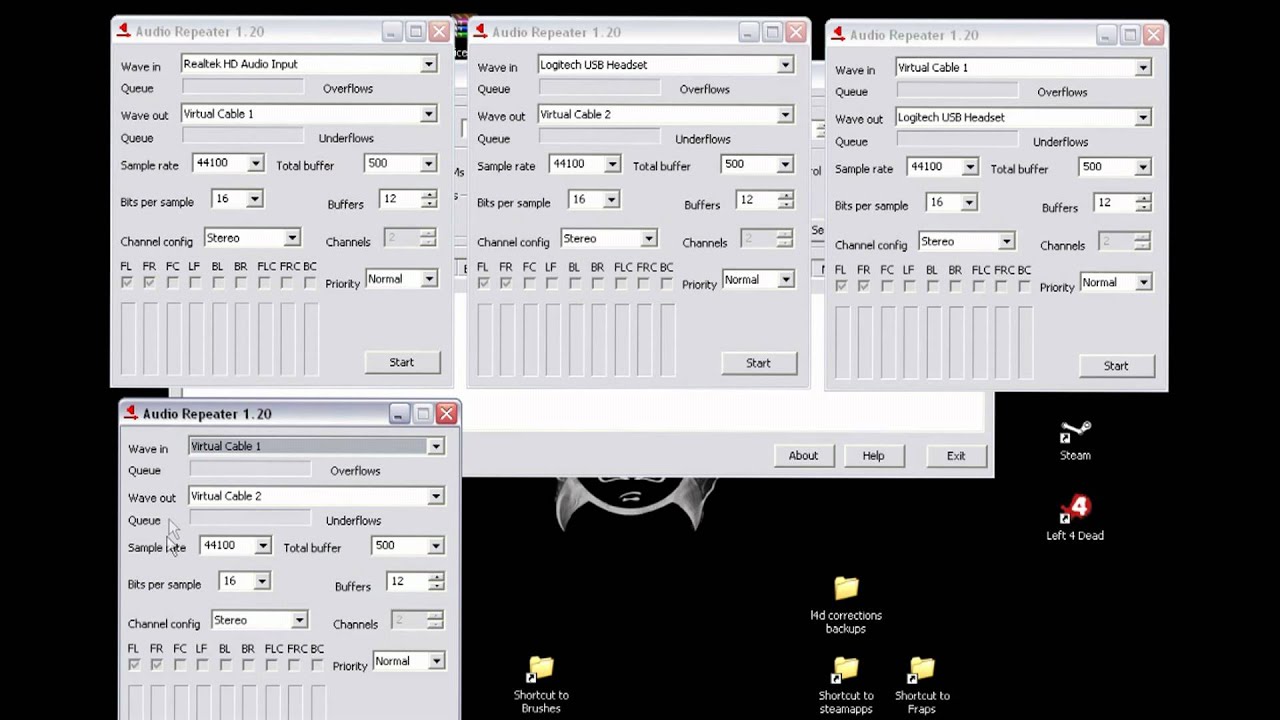Open Shortcut to steamapps folder icon

pyautogui.click(x=846, y=668)
